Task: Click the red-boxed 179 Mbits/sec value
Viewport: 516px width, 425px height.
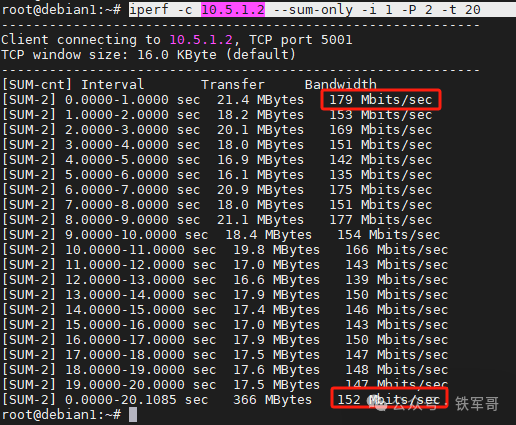Action: click(x=381, y=100)
